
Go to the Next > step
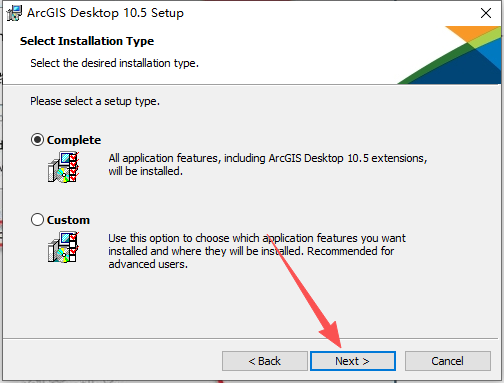(353, 361)
